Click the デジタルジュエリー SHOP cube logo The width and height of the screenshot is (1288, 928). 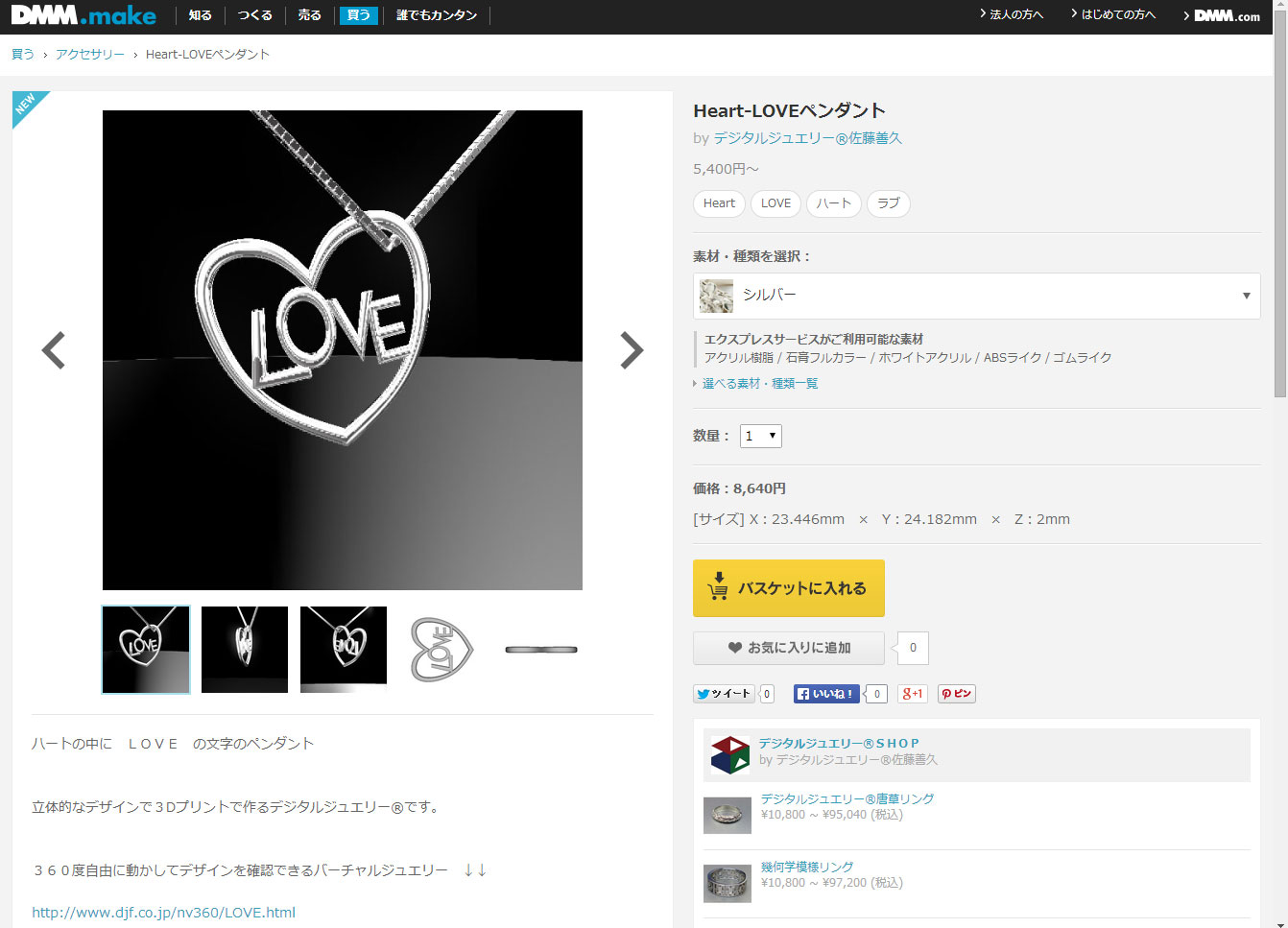[x=730, y=755]
